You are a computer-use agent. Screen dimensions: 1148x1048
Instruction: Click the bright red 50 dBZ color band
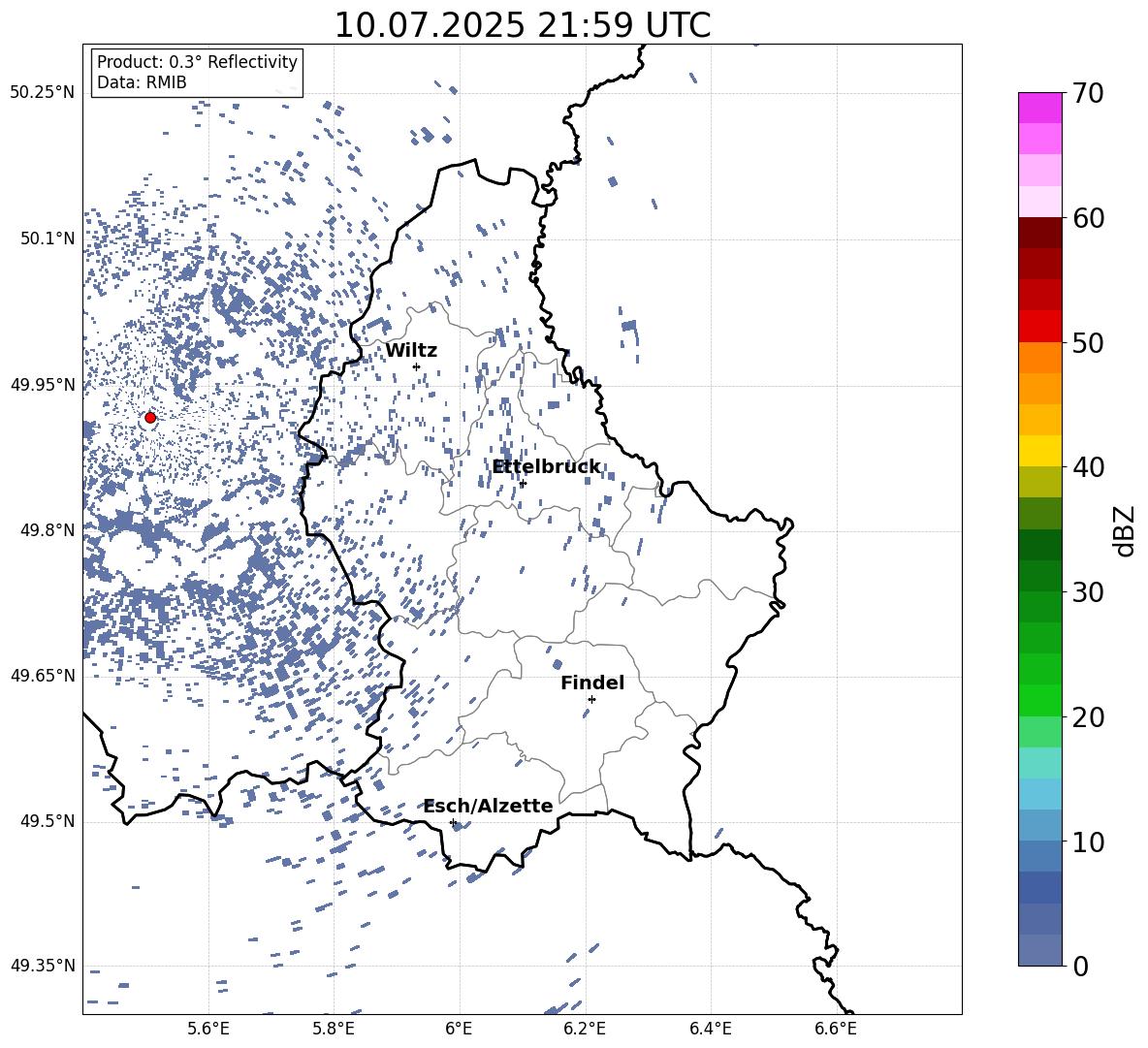[1039, 327]
